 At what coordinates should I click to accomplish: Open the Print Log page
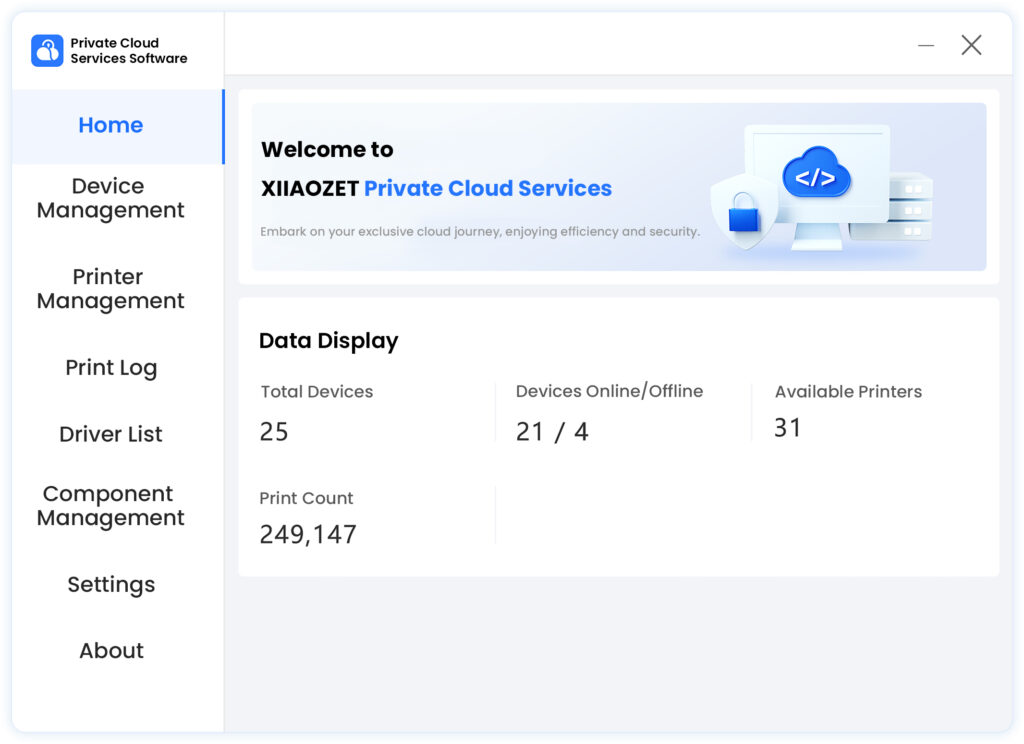coord(111,368)
